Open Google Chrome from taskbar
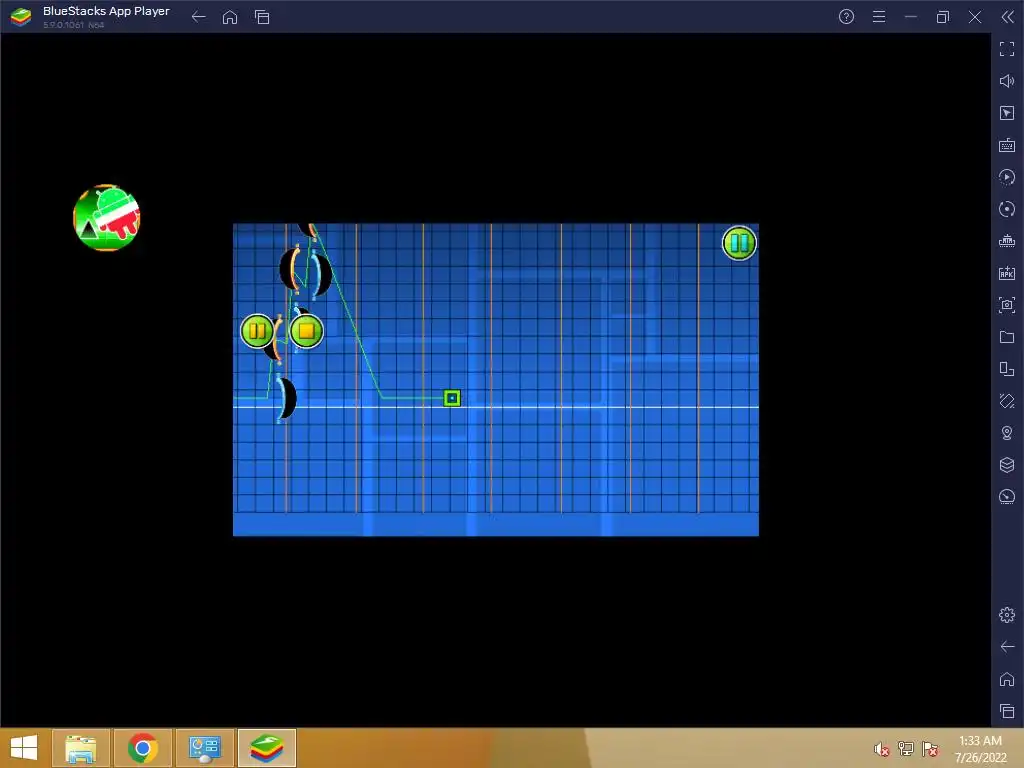Screen dimensions: 1024x768 143,748
